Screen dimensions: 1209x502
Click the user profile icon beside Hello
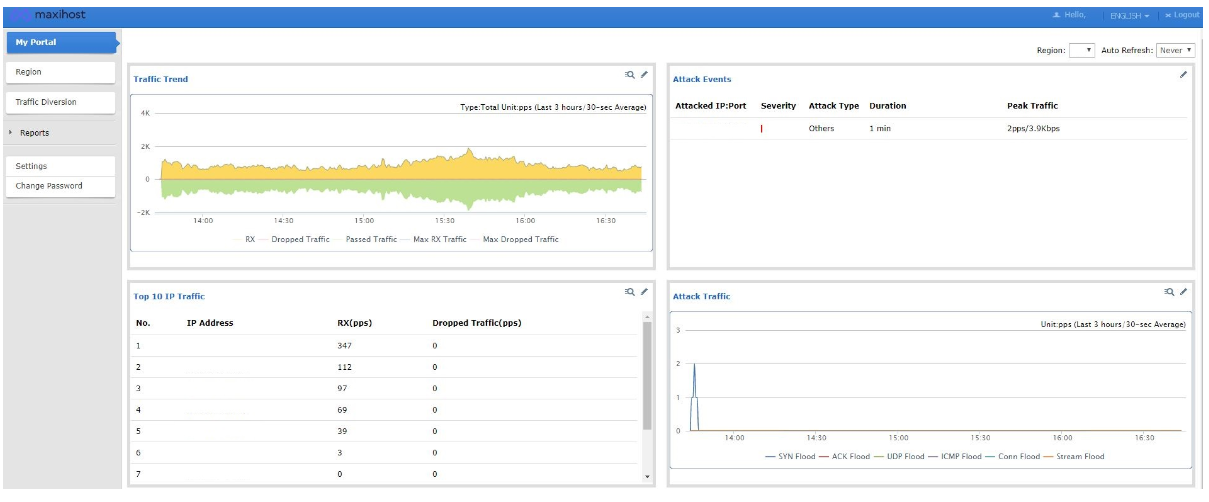[1057, 15]
